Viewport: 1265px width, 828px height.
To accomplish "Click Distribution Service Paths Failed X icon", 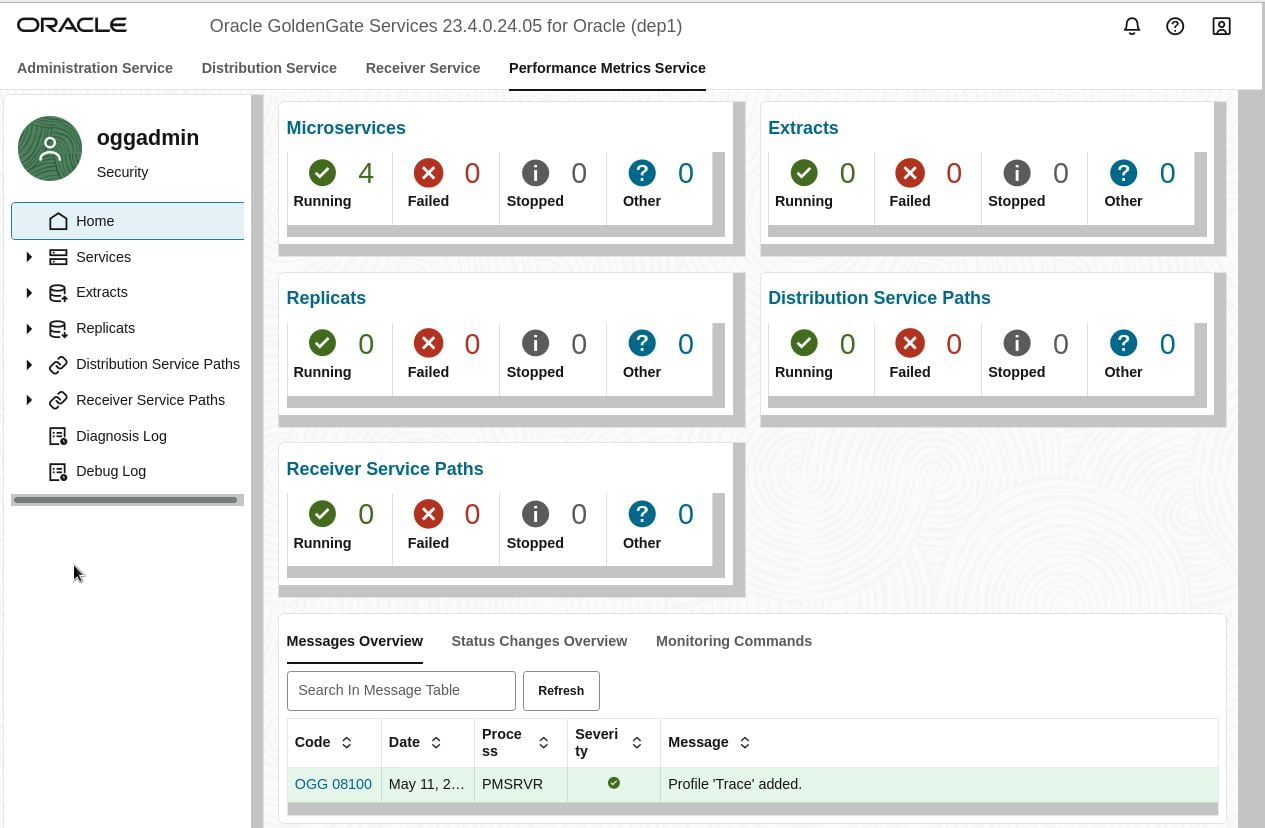I will tap(910, 344).
